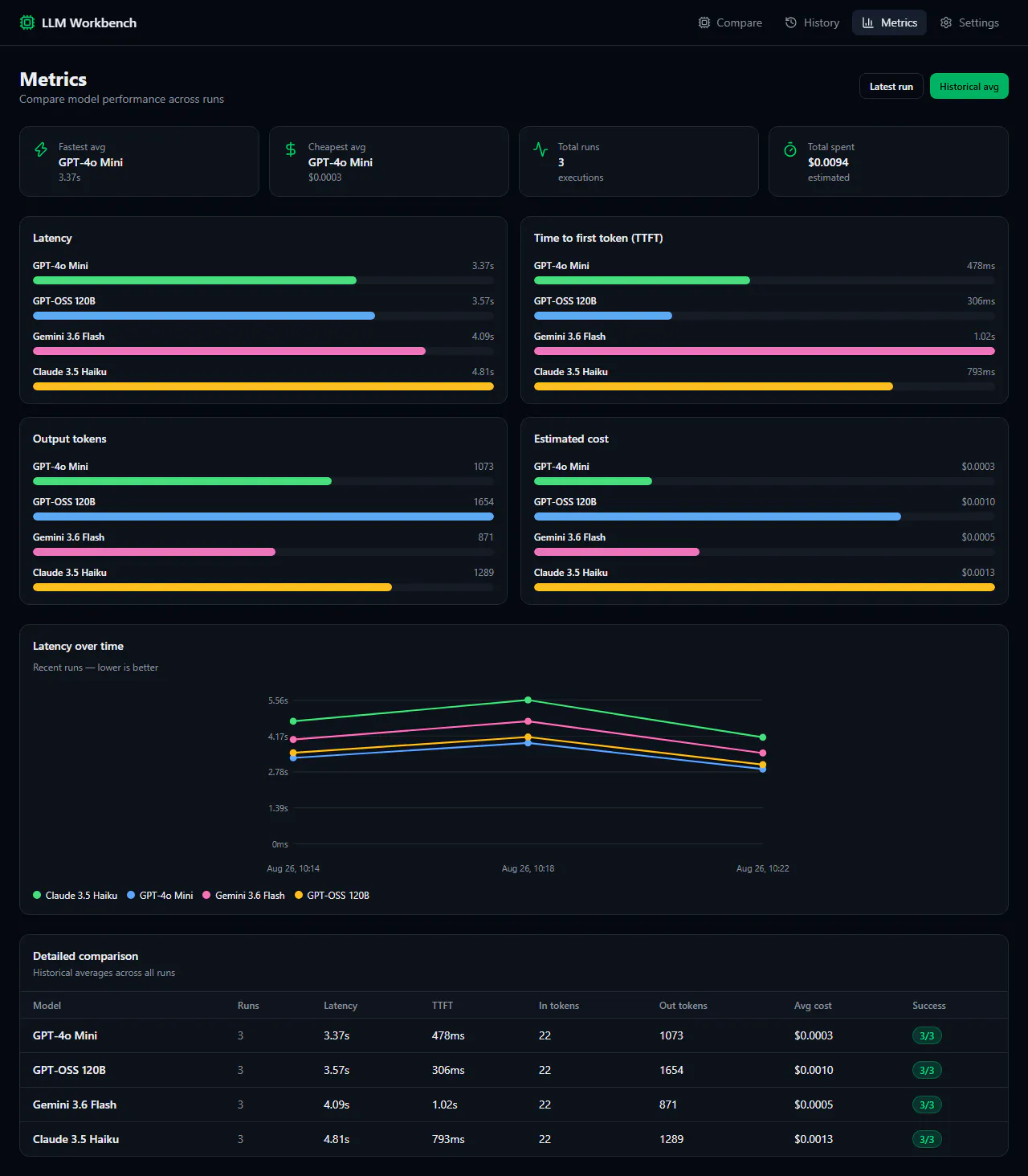Click the lightning icon on Fastest avg card
The height and width of the screenshot is (1176, 1028).
tap(41, 149)
